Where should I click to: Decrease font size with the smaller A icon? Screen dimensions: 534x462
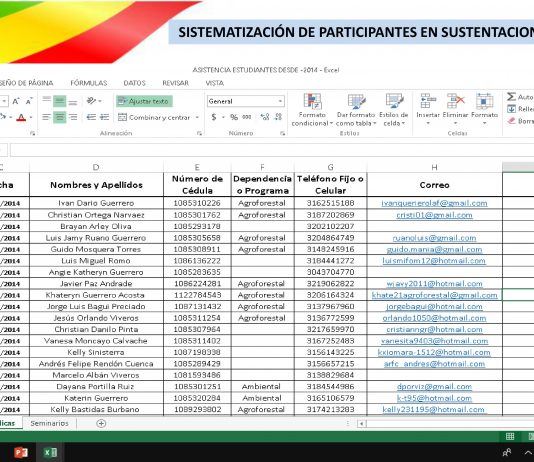pos(29,101)
